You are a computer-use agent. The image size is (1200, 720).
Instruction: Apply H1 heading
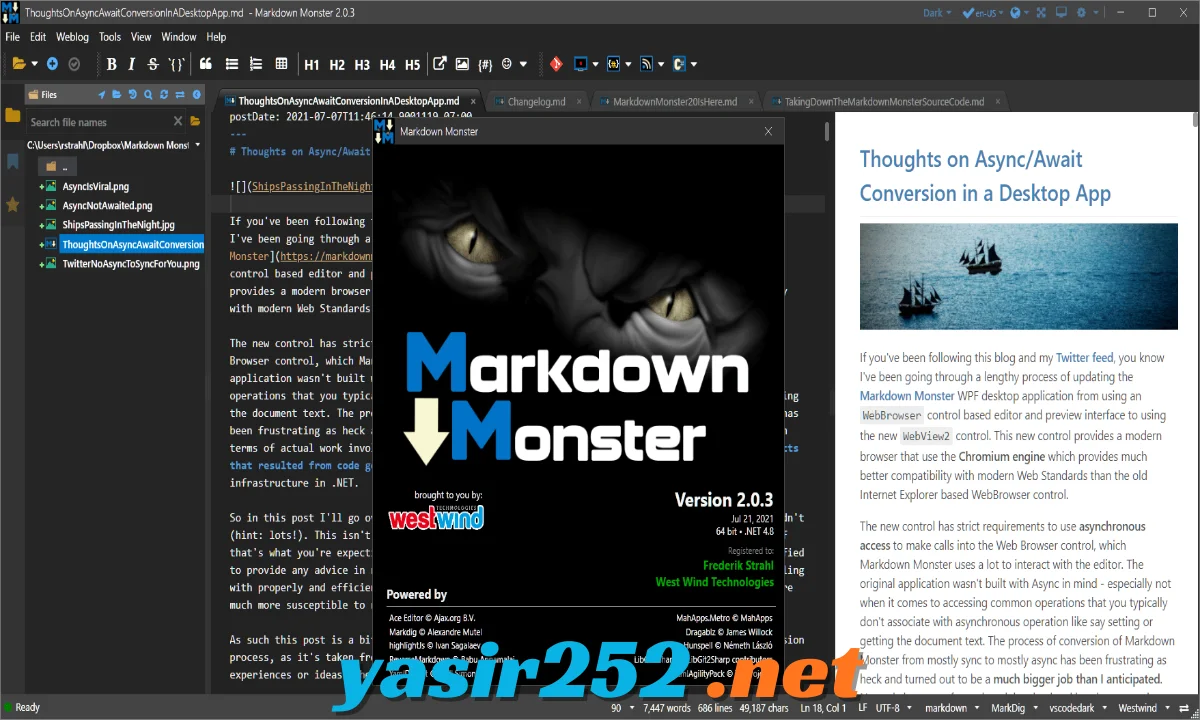click(x=312, y=65)
